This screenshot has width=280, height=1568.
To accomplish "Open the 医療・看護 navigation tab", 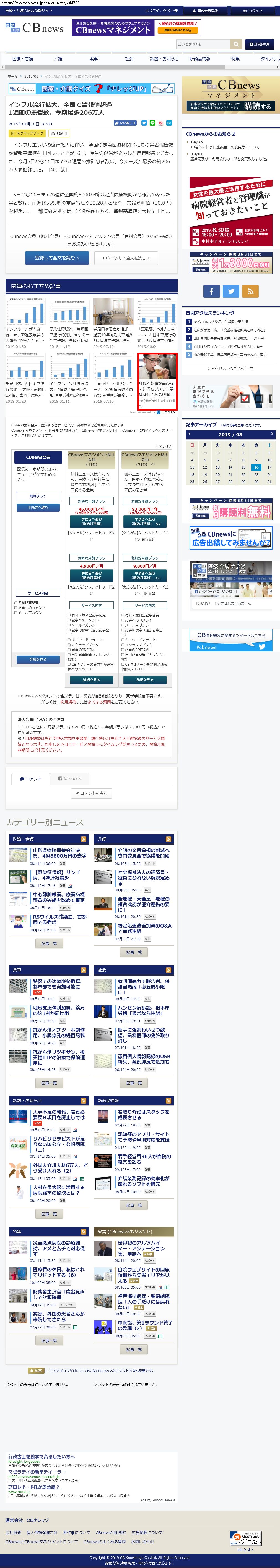I will pyautogui.click(x=23, y=59).
